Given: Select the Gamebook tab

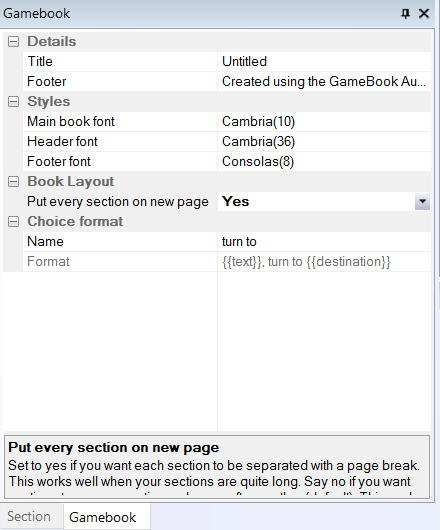Looking at the screenshot, I should 103,517.
